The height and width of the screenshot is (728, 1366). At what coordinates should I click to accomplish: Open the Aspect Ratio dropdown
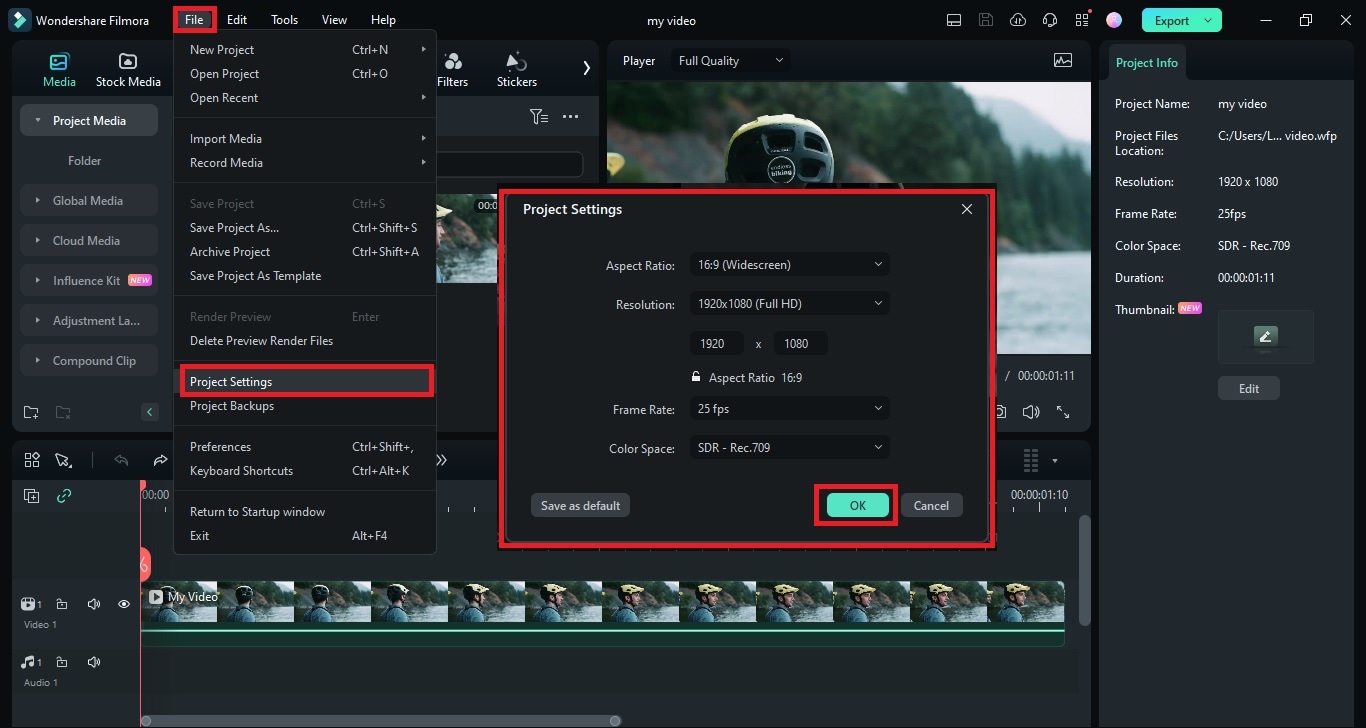pos(789,265)
